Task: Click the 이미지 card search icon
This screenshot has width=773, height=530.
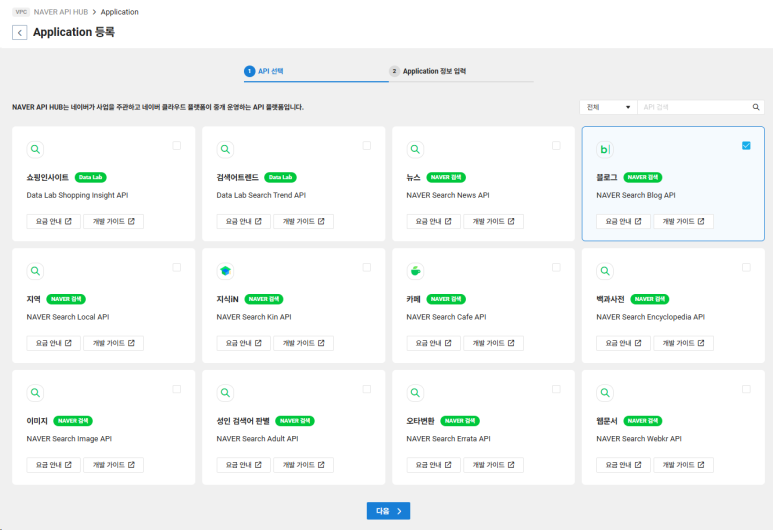Action: click(35, 392)
